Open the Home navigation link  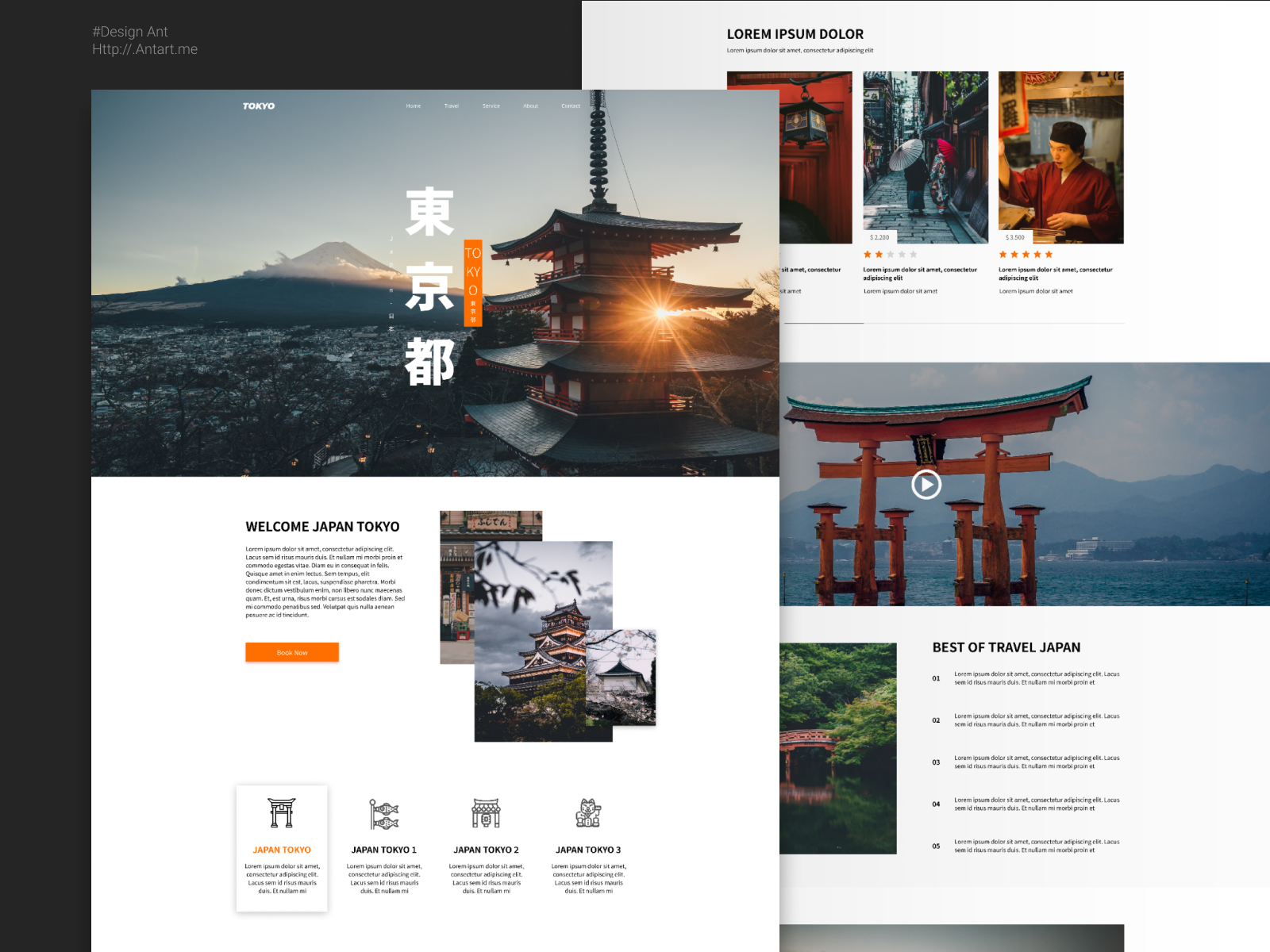coord(413,106)
